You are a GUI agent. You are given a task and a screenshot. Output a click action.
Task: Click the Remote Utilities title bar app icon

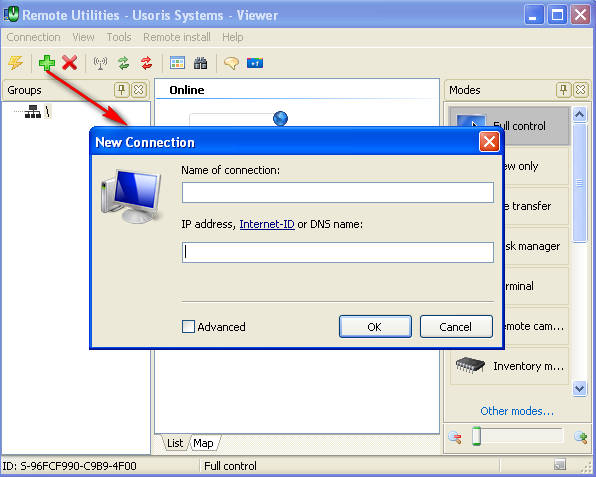[x=11, y=15]
